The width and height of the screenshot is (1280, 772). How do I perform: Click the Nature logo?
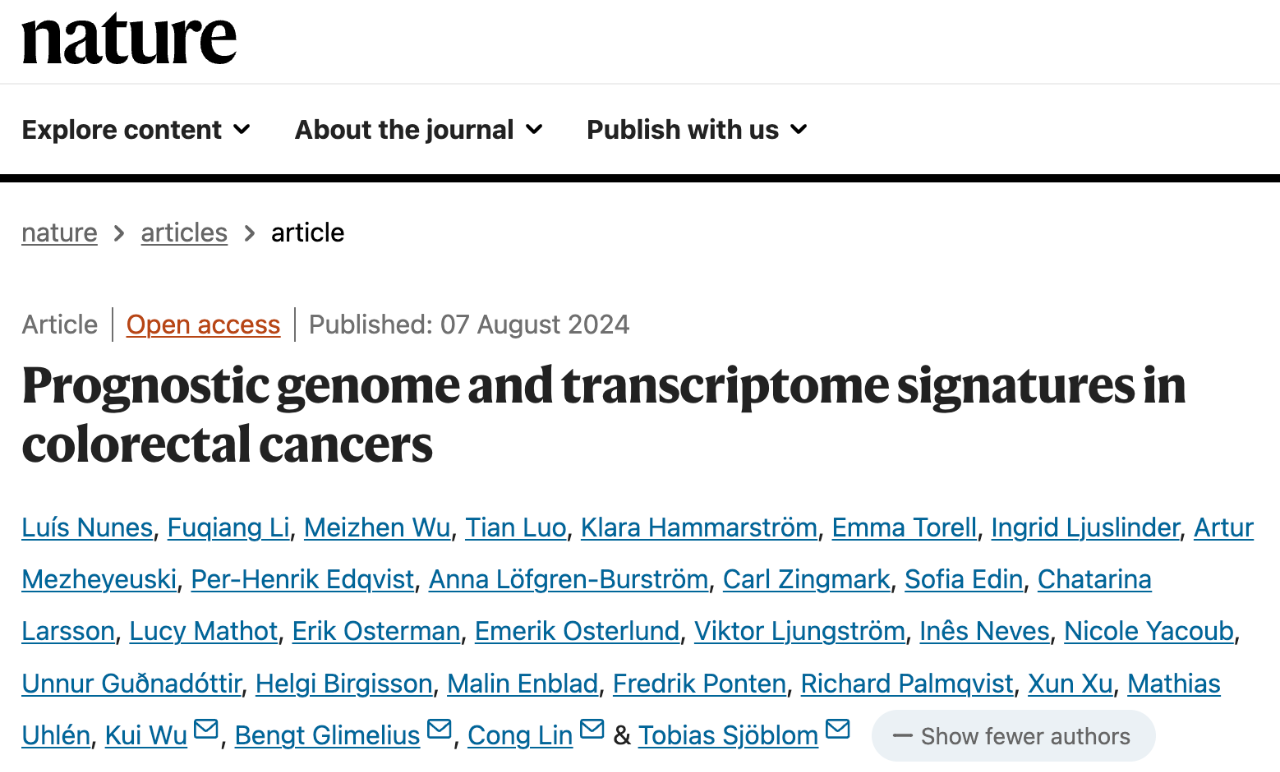pyautogui.click(x=129, y=39)
